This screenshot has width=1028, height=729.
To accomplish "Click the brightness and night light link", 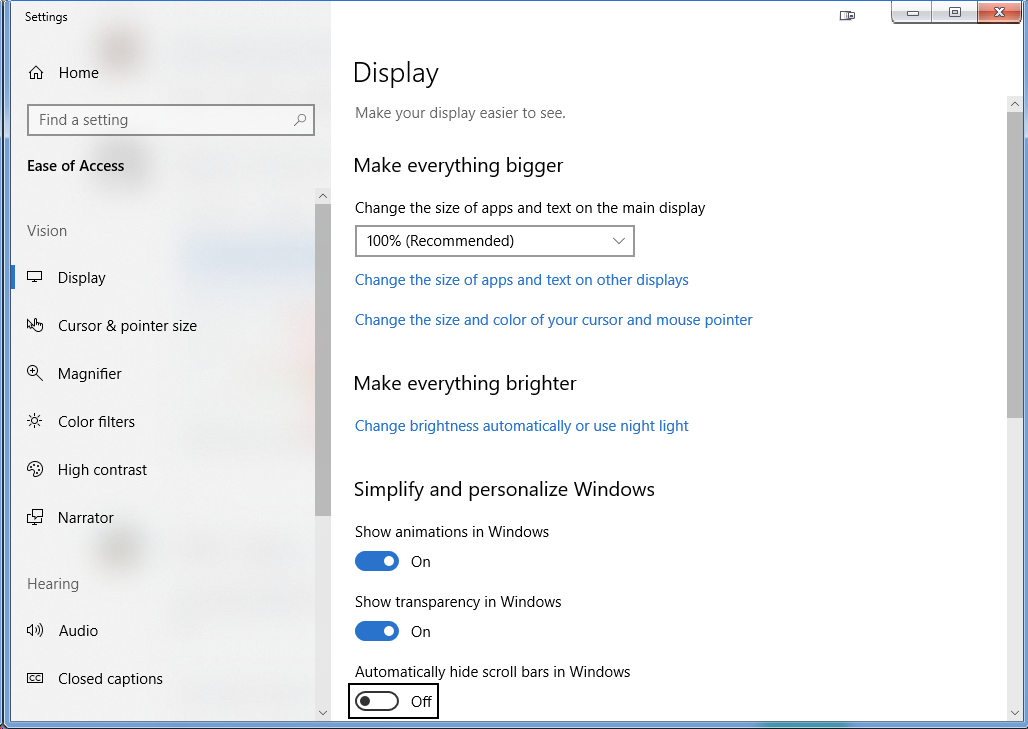I will click(521, 426).
